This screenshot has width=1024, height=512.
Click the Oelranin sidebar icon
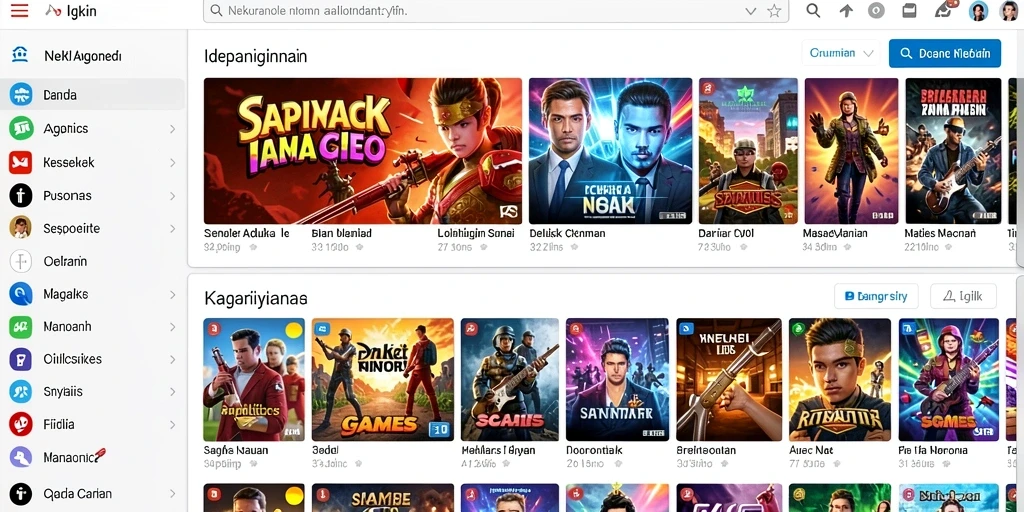[21, 261]
